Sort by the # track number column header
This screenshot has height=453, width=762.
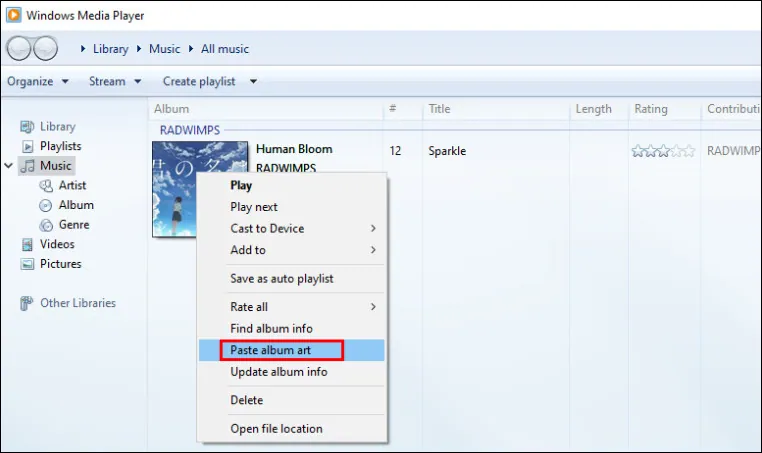tap(402, 109)
